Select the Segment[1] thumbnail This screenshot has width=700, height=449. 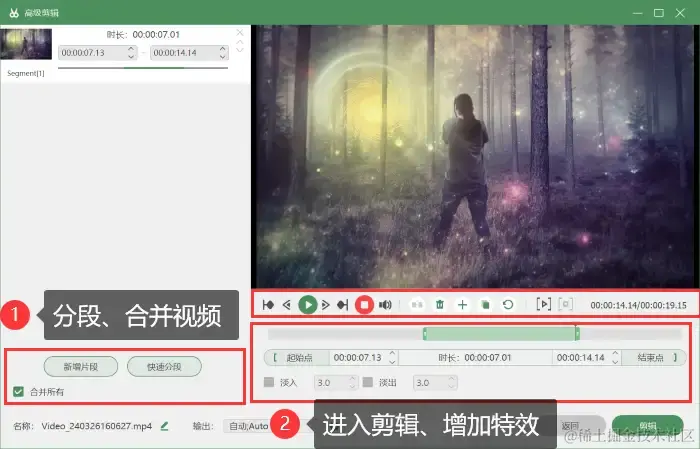(26, 44)
